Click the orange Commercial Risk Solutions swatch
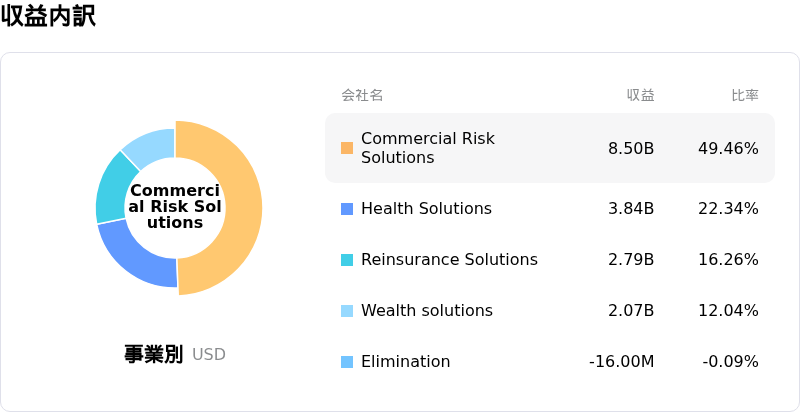The width and height of the screenshot is (800, 412). click(347, 148)
